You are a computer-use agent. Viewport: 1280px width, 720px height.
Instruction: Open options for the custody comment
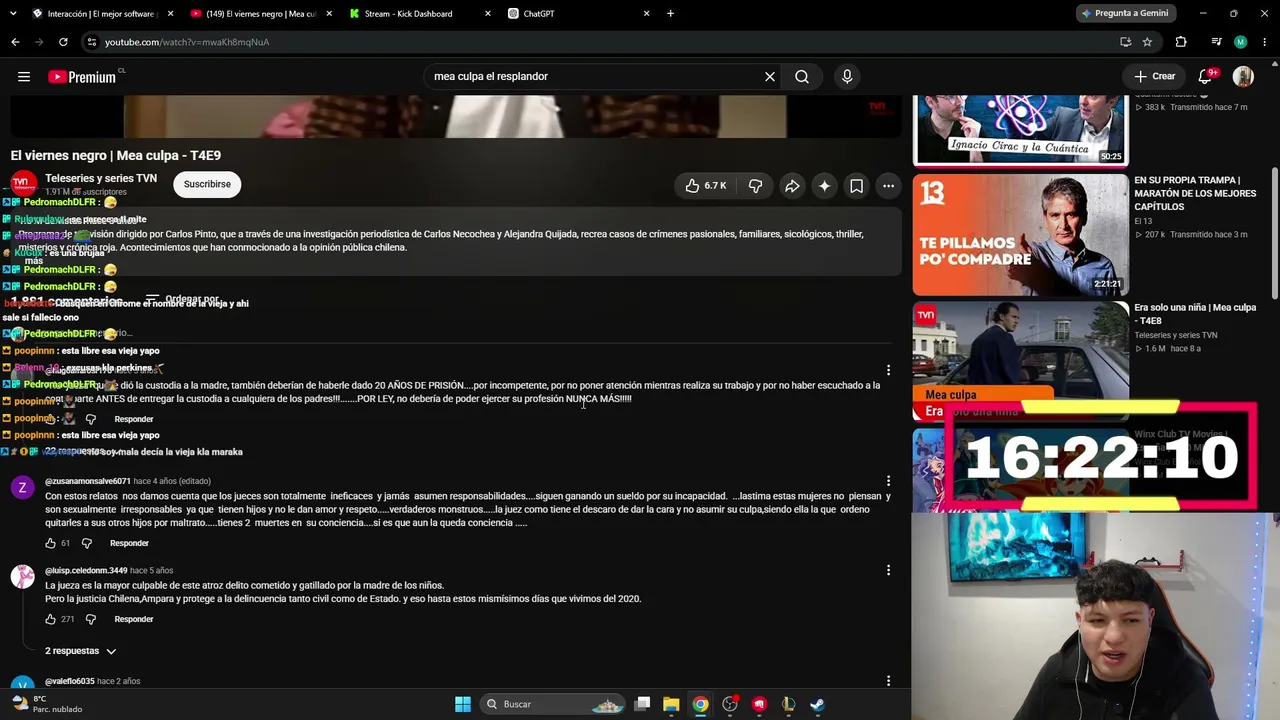coord(888,371)
